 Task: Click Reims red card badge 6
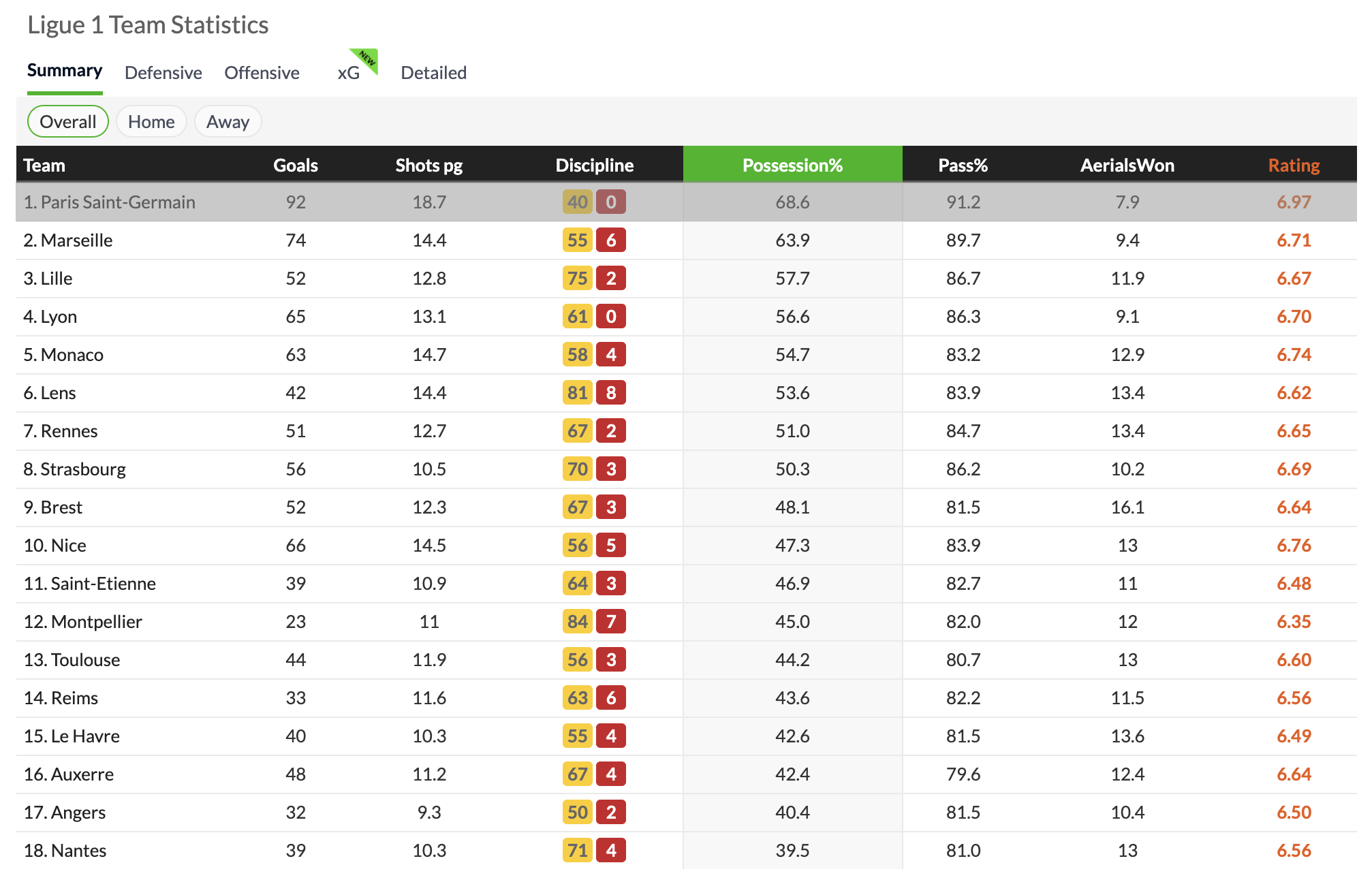tap(611, 698)
